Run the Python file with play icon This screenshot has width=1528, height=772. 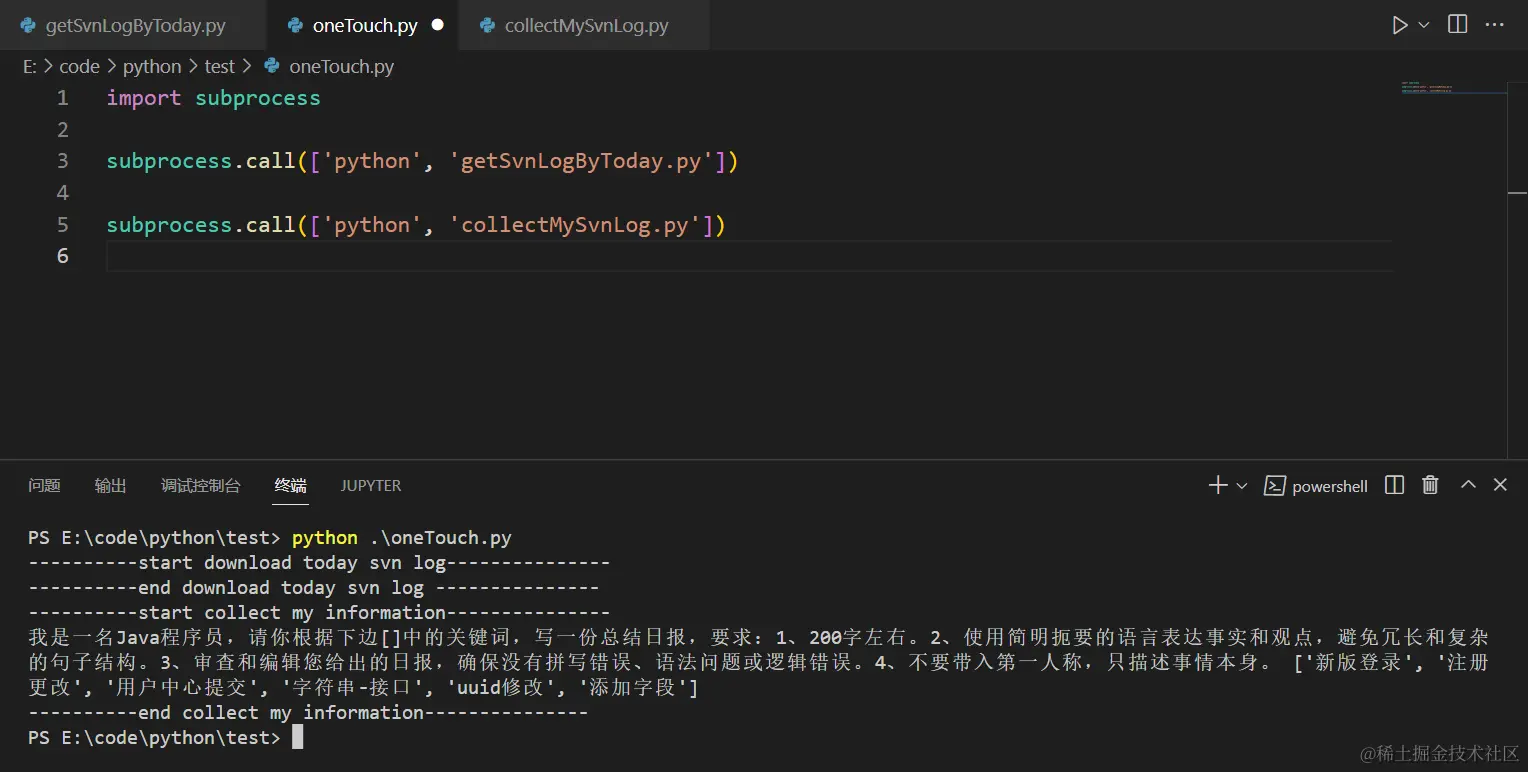[x=1400, y=25]
